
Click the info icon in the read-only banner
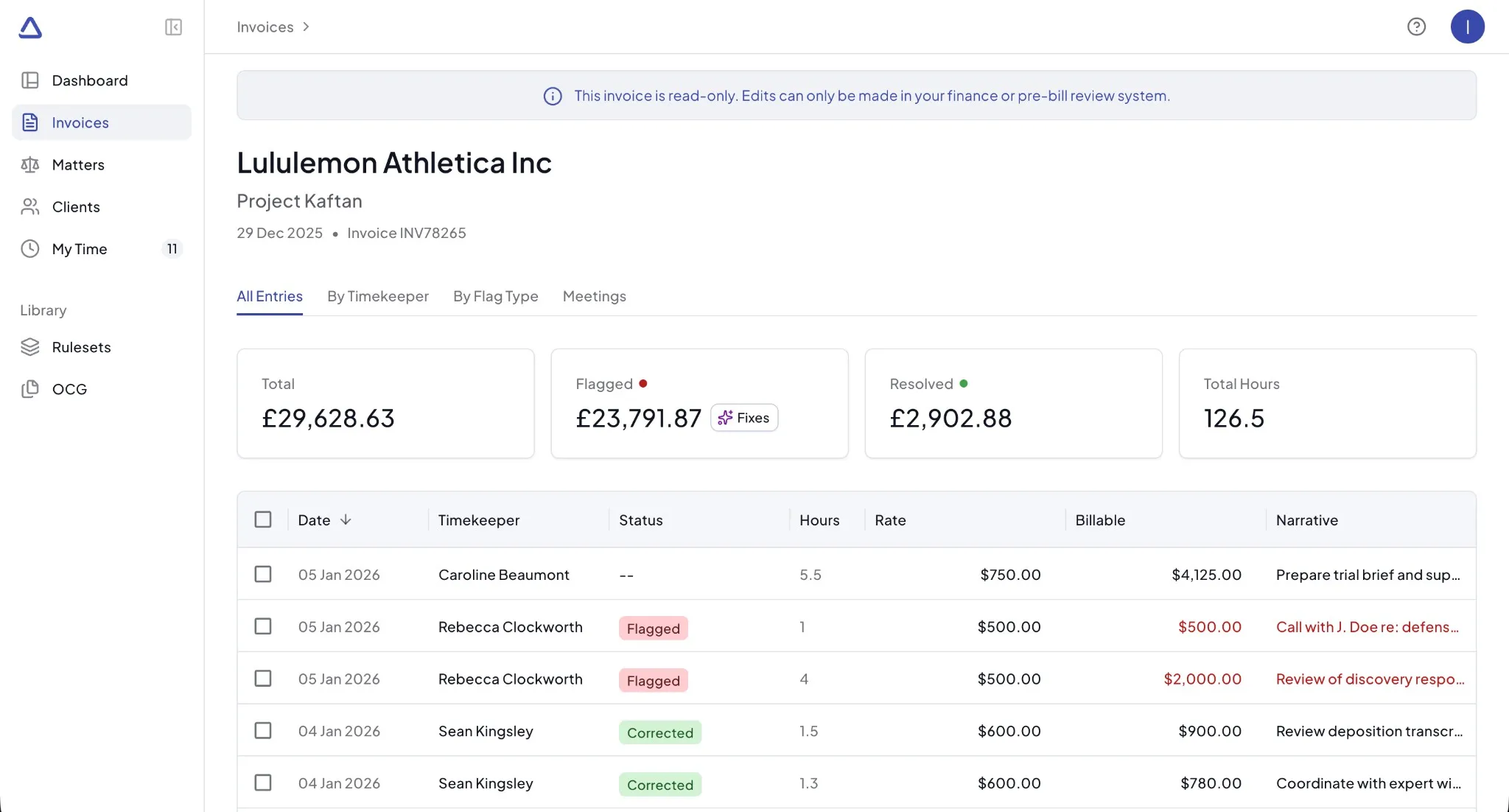point(553,96)
